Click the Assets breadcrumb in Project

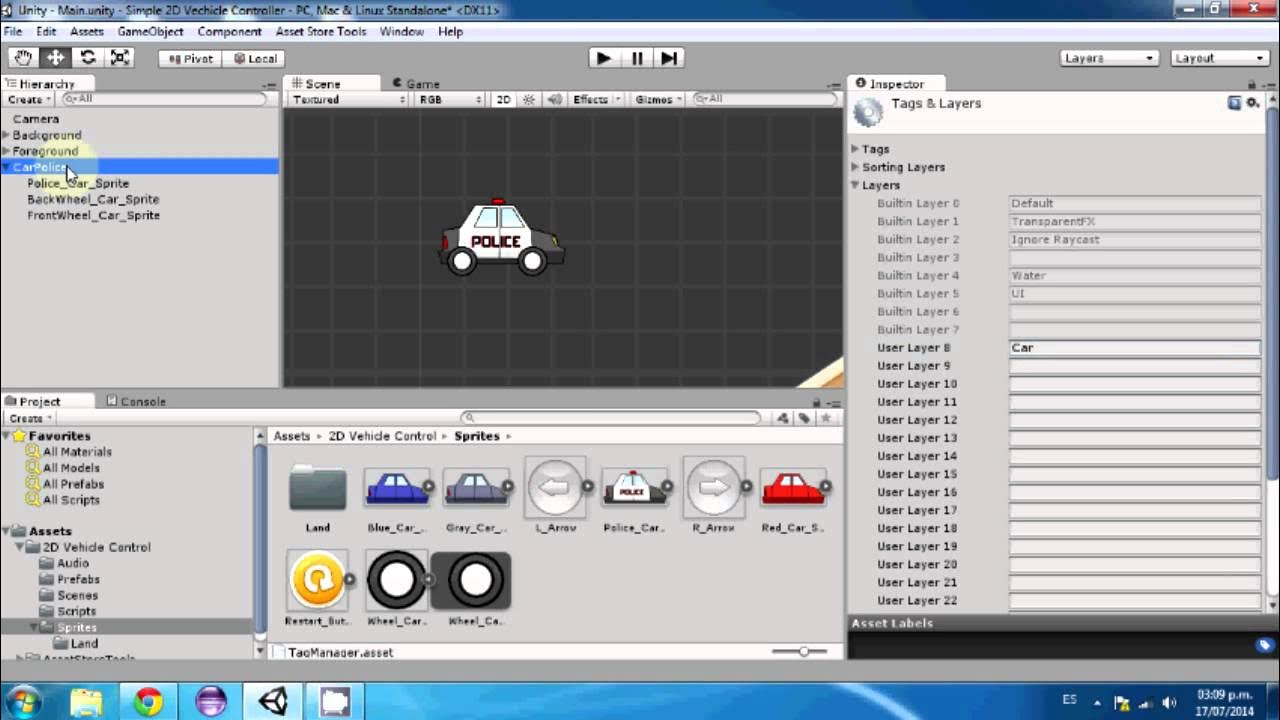[292, 436]
